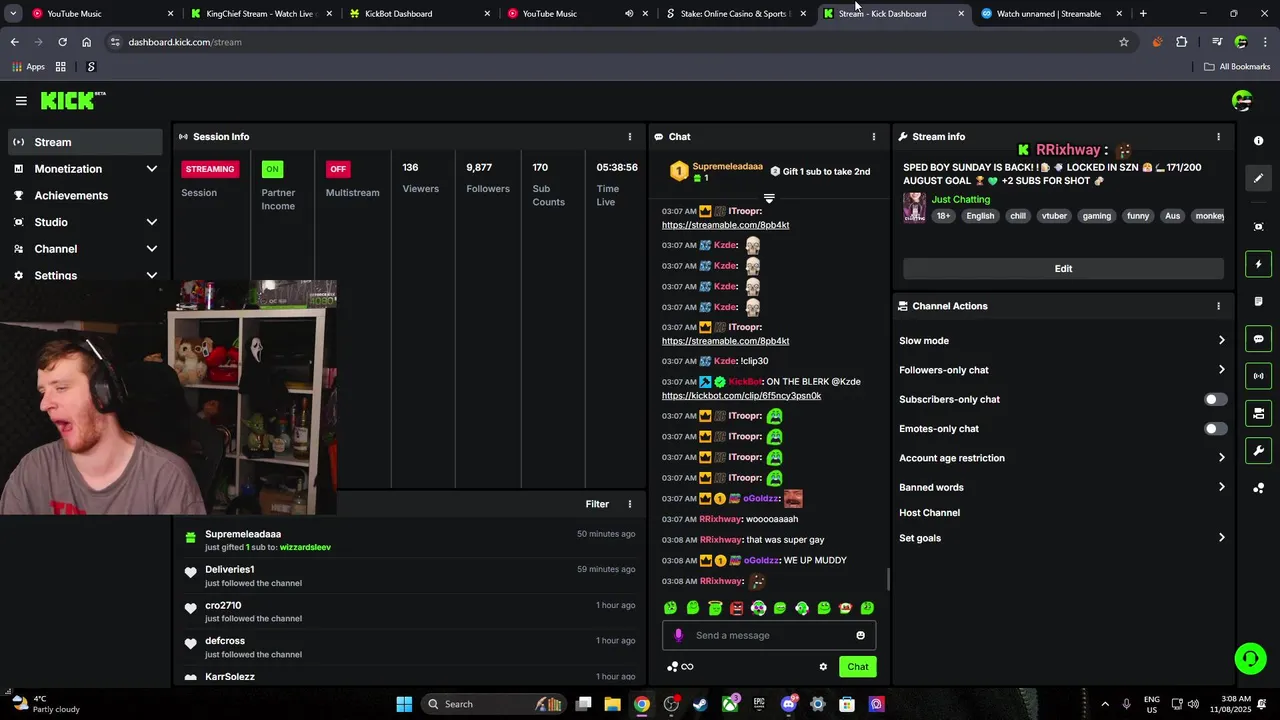Open the browser extensions puzzle icon
1280x720 pixels.
(x=1182, y=42)
